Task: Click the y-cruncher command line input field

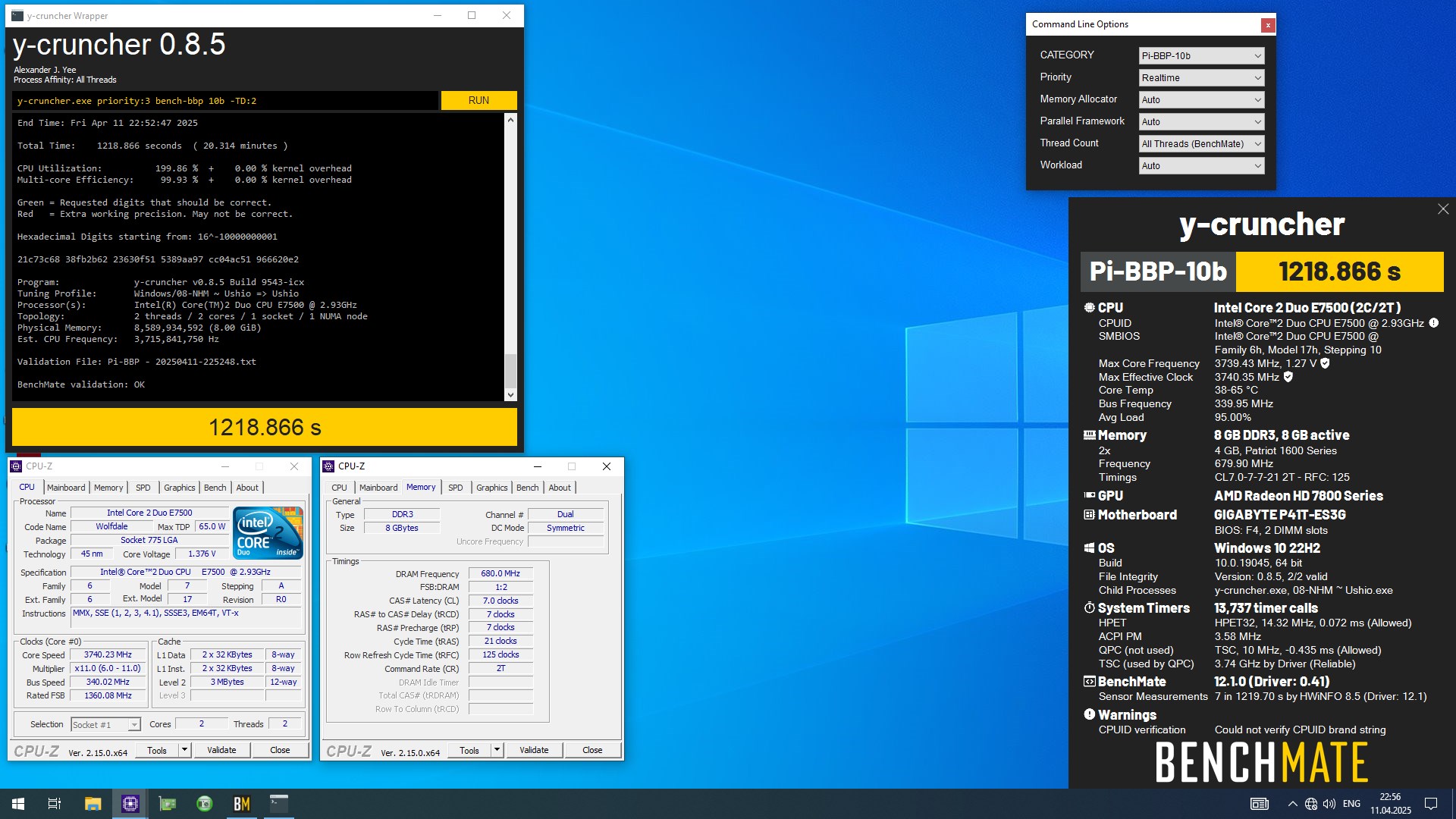Action: 225,101
